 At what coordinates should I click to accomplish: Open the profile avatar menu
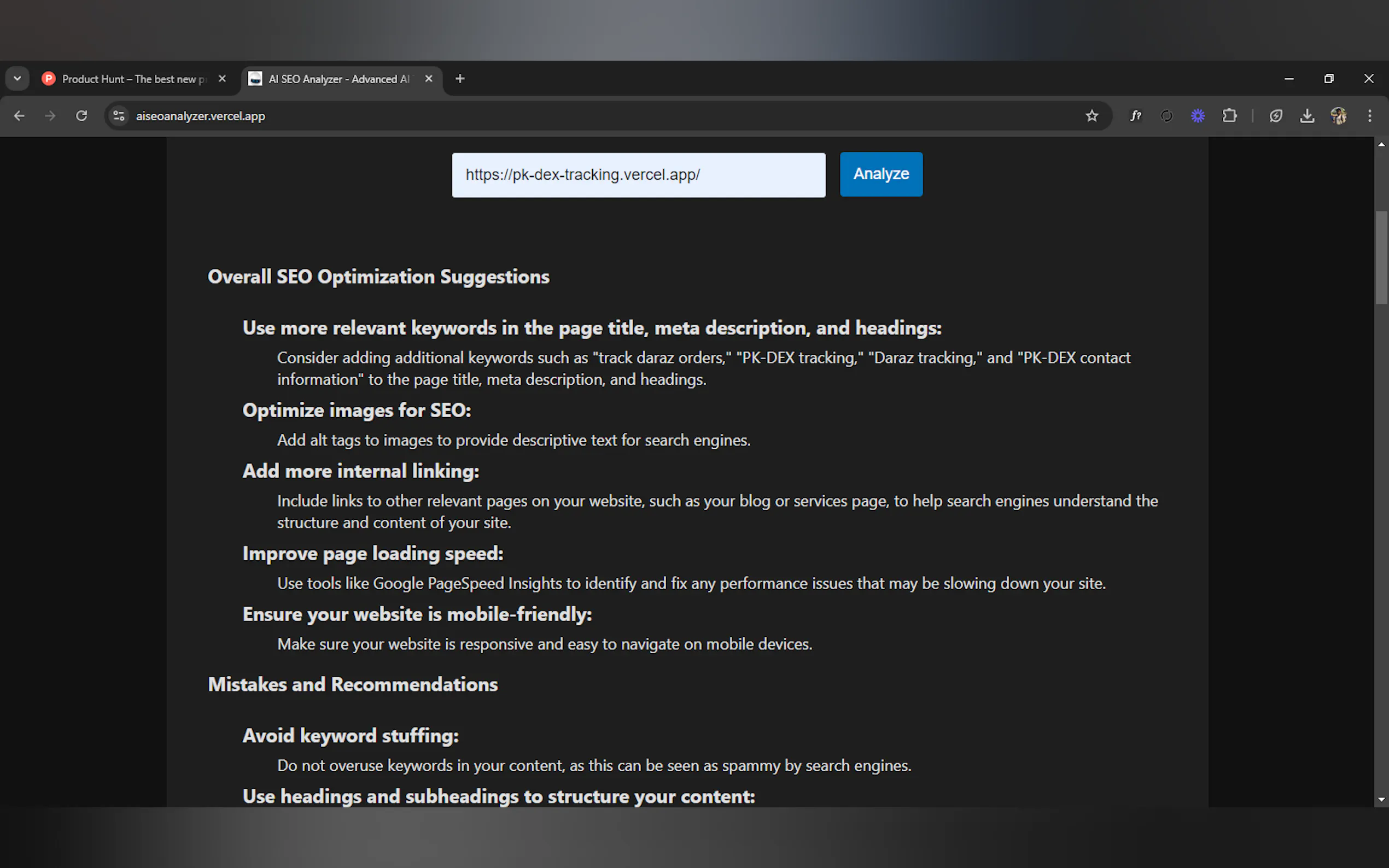1339,116
